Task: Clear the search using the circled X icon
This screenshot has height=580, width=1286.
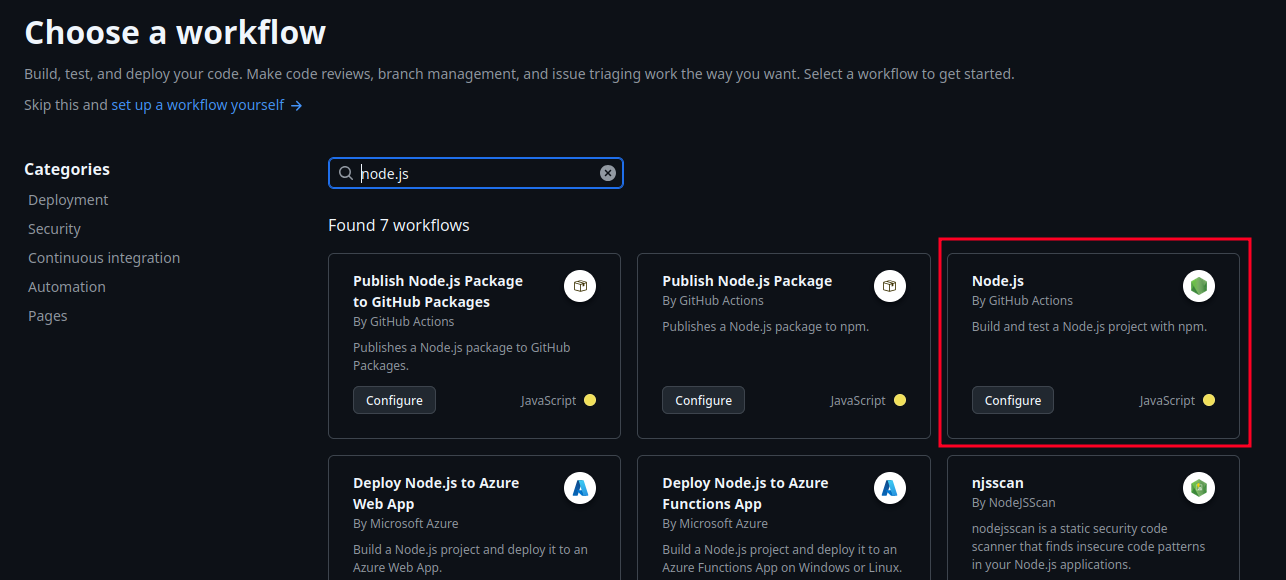Action: click(x=607, y=172)
